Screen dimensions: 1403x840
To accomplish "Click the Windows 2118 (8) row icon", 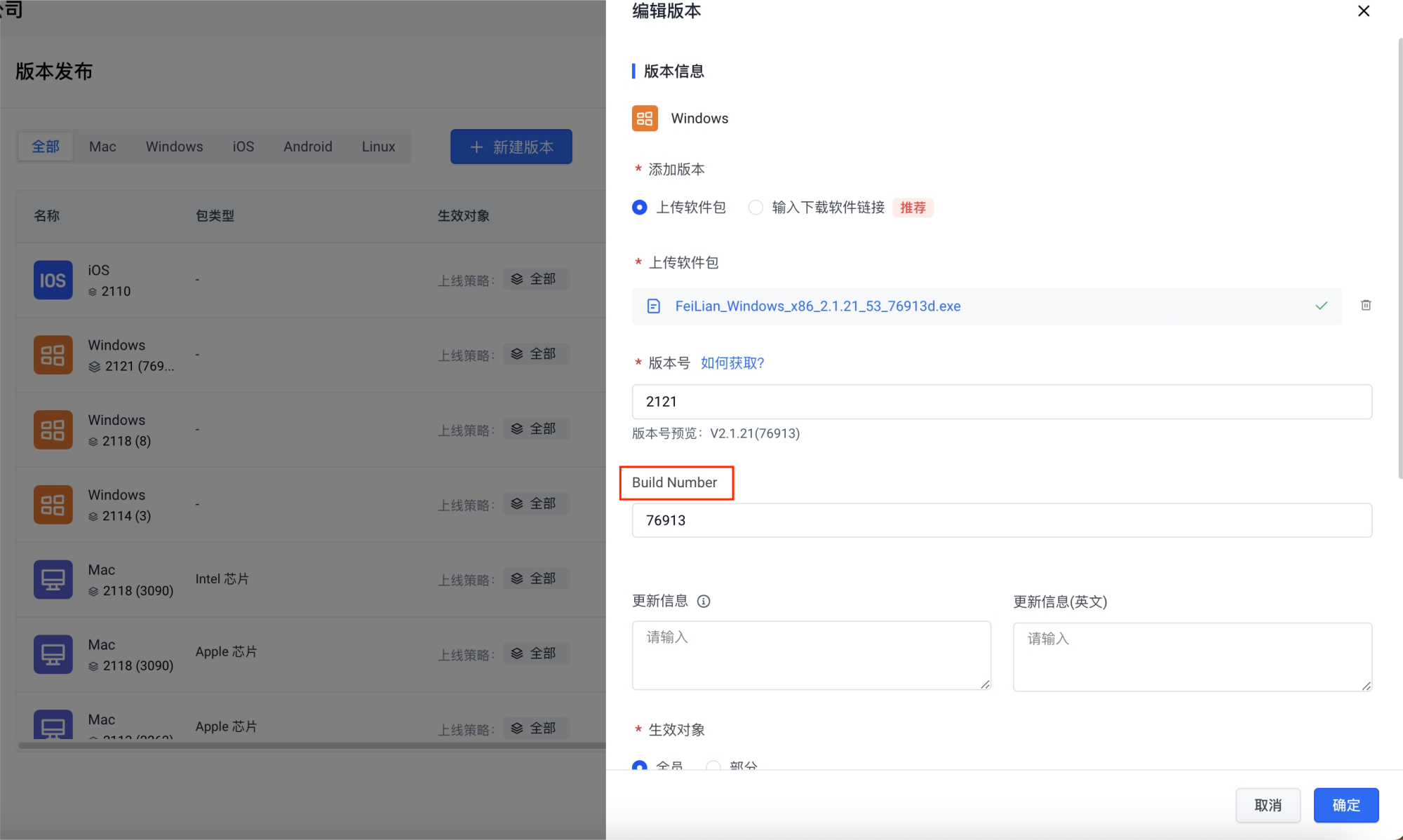I will [x=53, y=430].
